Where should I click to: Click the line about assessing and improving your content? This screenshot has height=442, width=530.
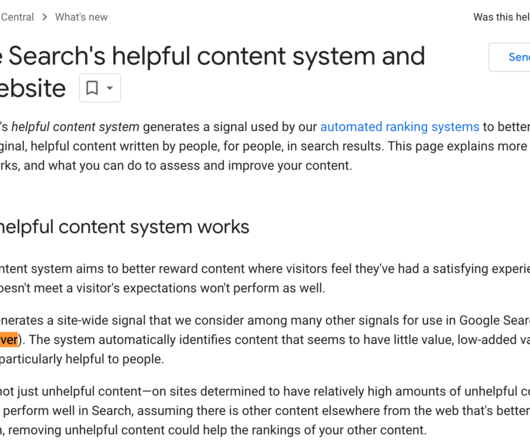[176, 166]
